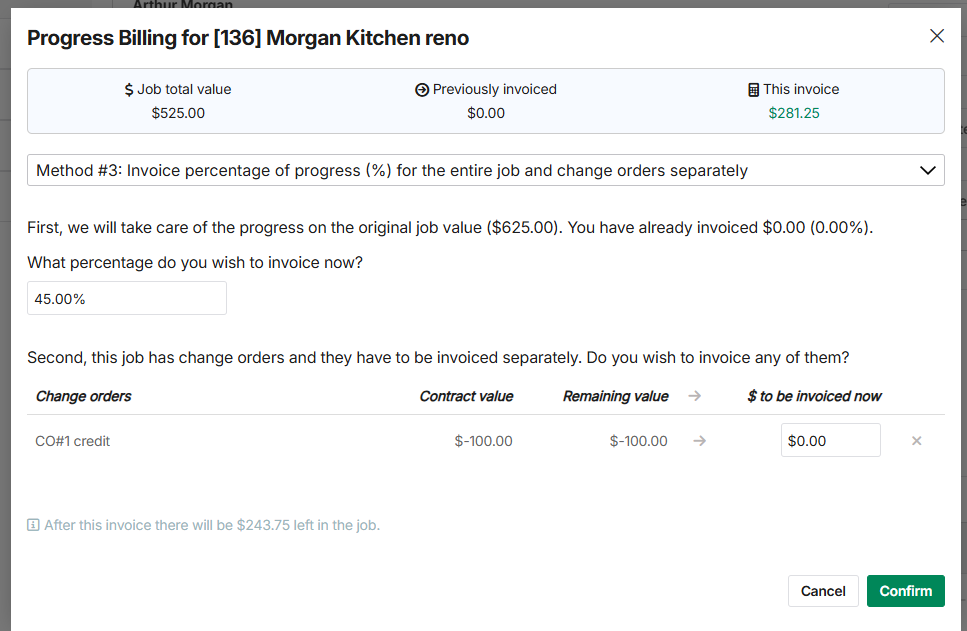This screenshot has width=967, height=631.
Task: Click the dollar icon beside Job total value
Action: pos(129,90)
